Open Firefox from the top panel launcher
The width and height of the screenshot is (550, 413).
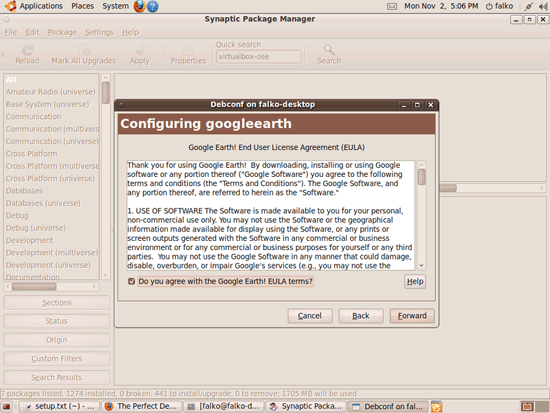point(139,6)
